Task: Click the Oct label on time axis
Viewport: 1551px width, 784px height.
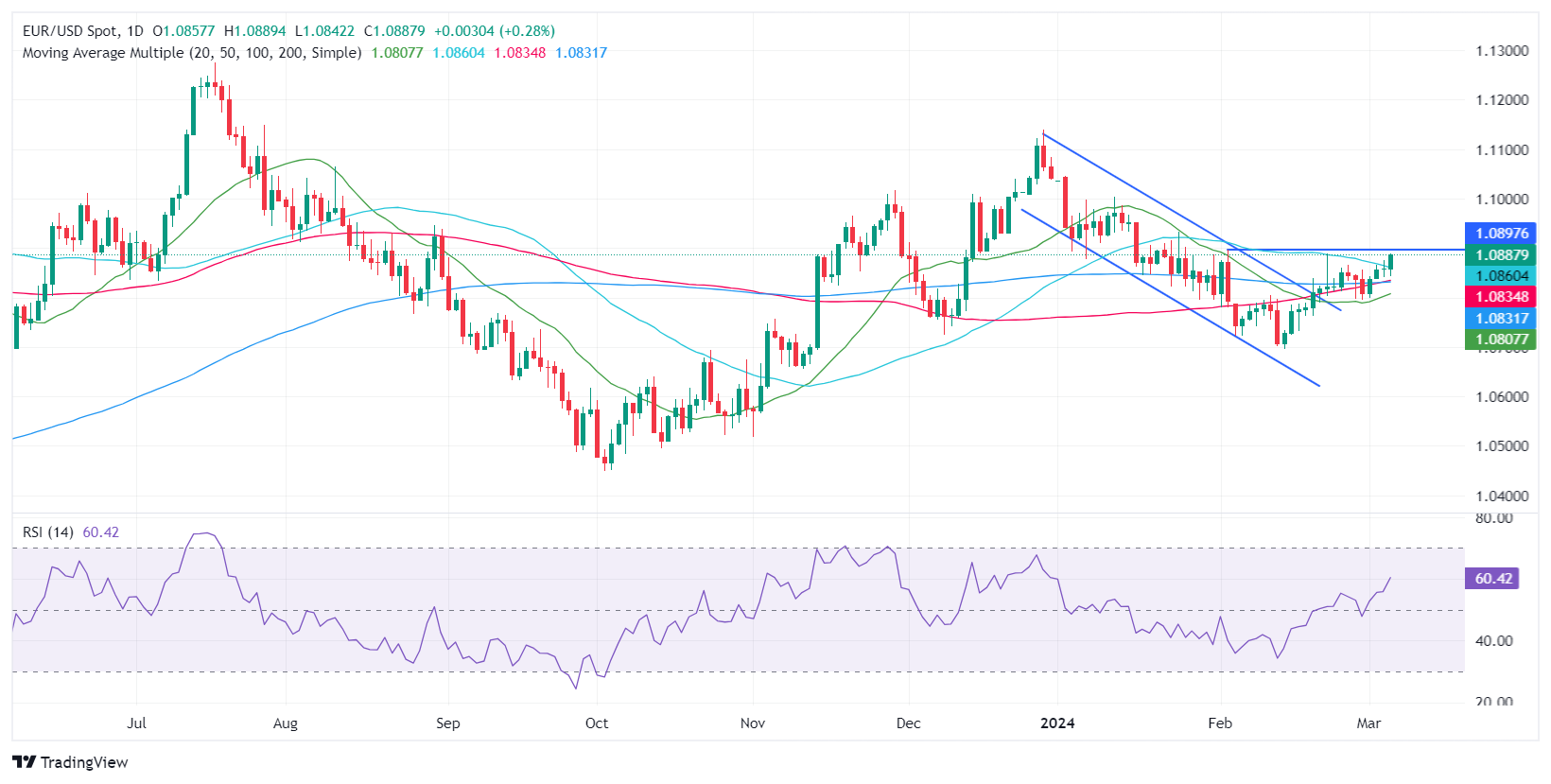Action: [597, 723]
